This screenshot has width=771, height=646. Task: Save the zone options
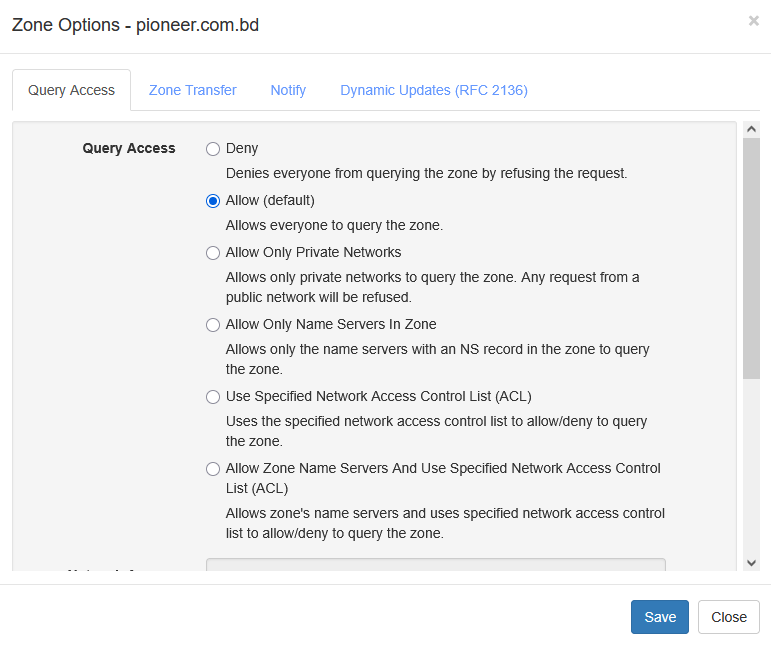[660, 617]
